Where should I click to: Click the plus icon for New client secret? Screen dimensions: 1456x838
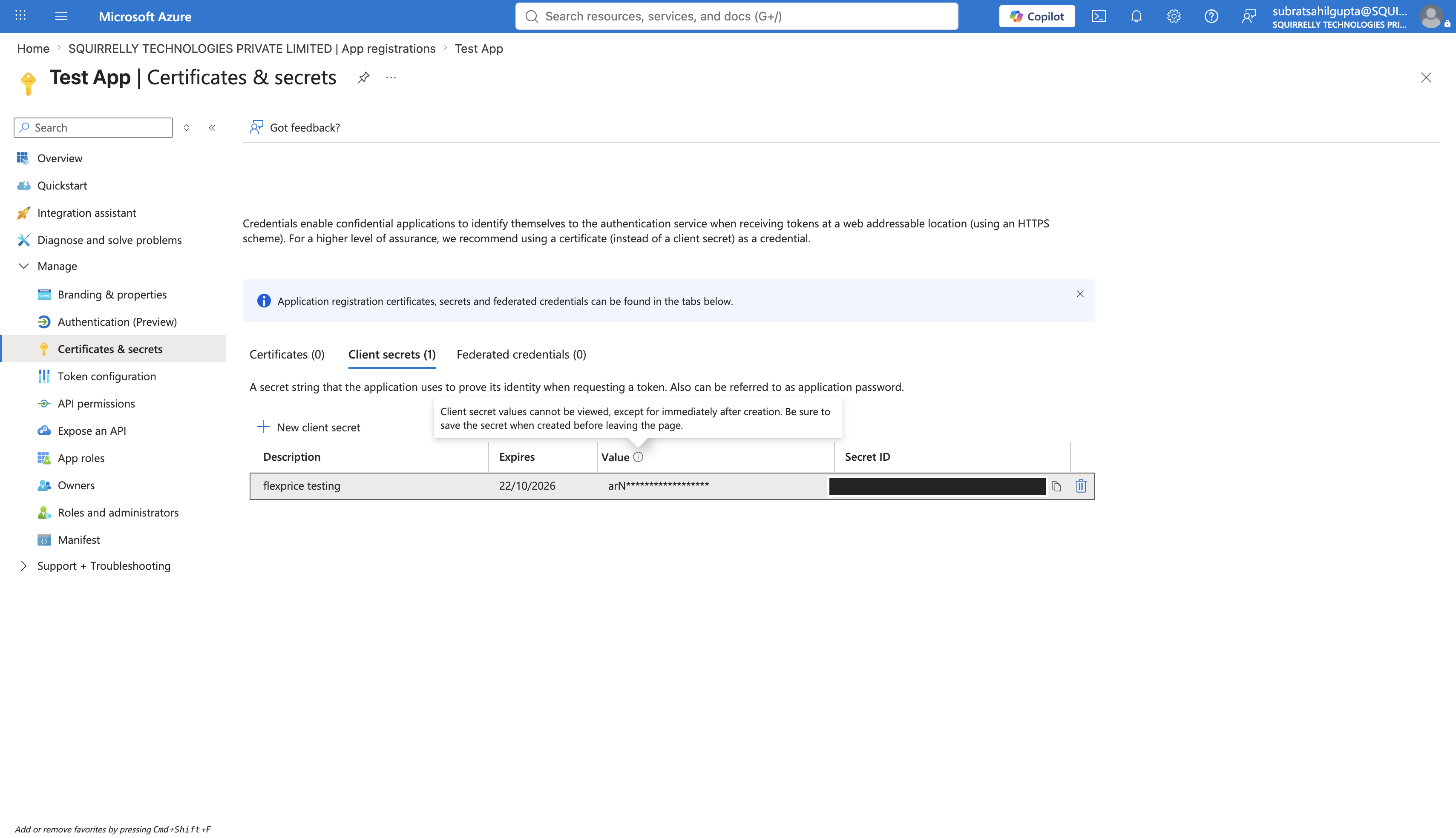pos(263,427)
